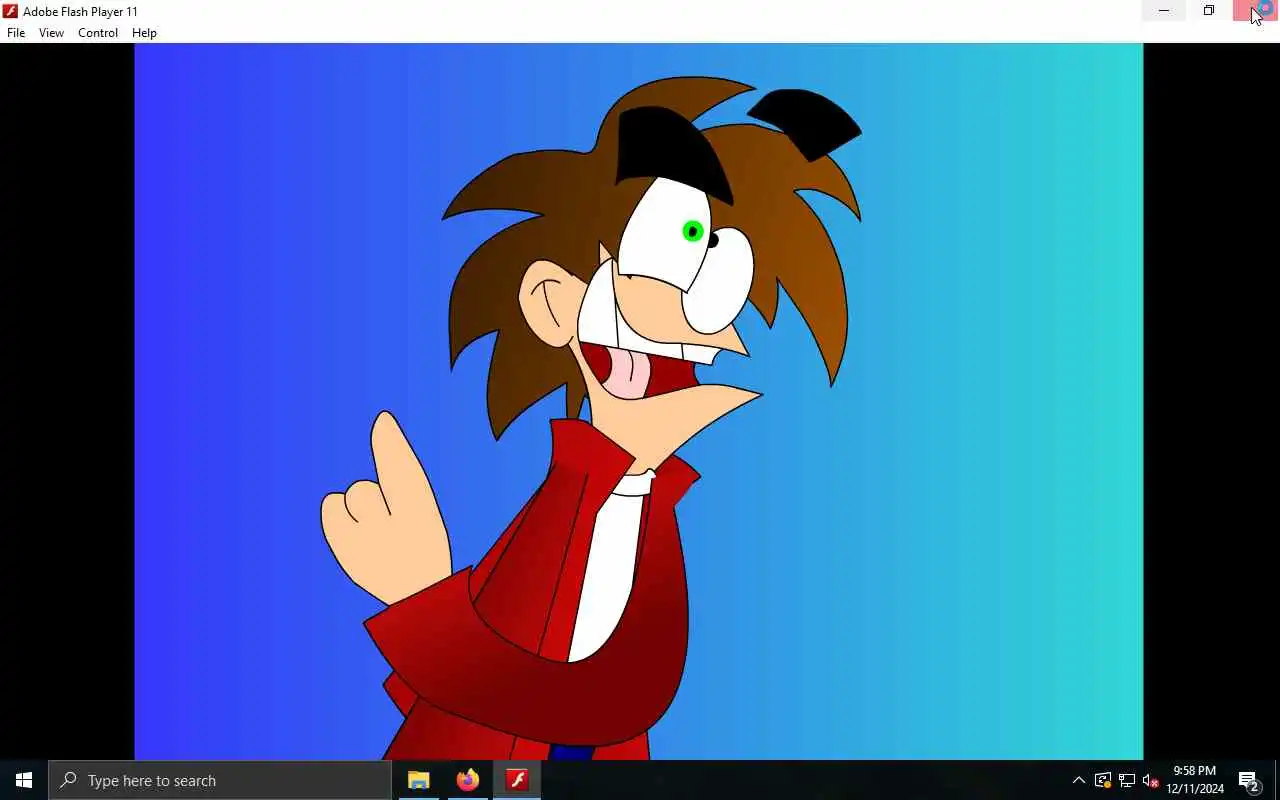Click the Adobe Flash Player title bar icon
This screenshot has width=1280, height=800.
(10, 11)
